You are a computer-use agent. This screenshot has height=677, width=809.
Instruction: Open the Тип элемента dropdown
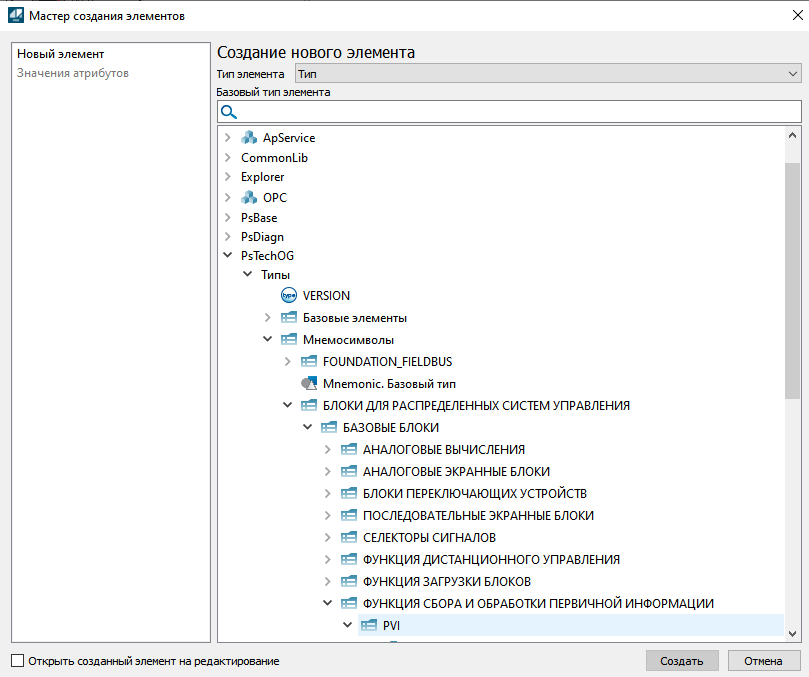point(546,74)
